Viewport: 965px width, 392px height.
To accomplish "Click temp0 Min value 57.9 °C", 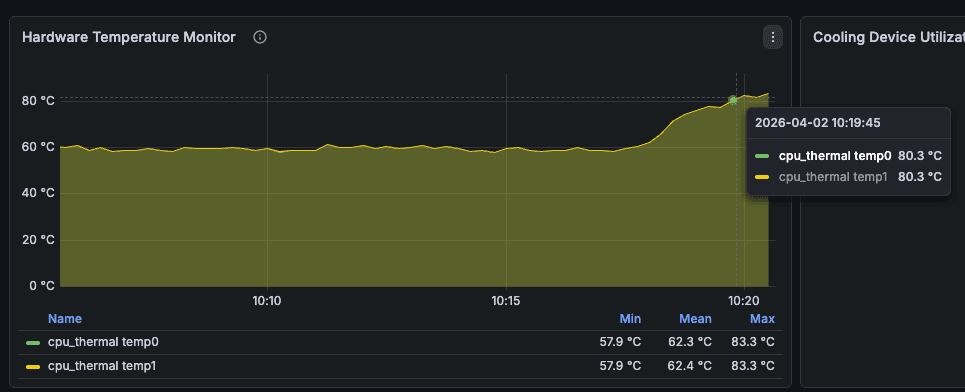I will (x=620, y=342).
